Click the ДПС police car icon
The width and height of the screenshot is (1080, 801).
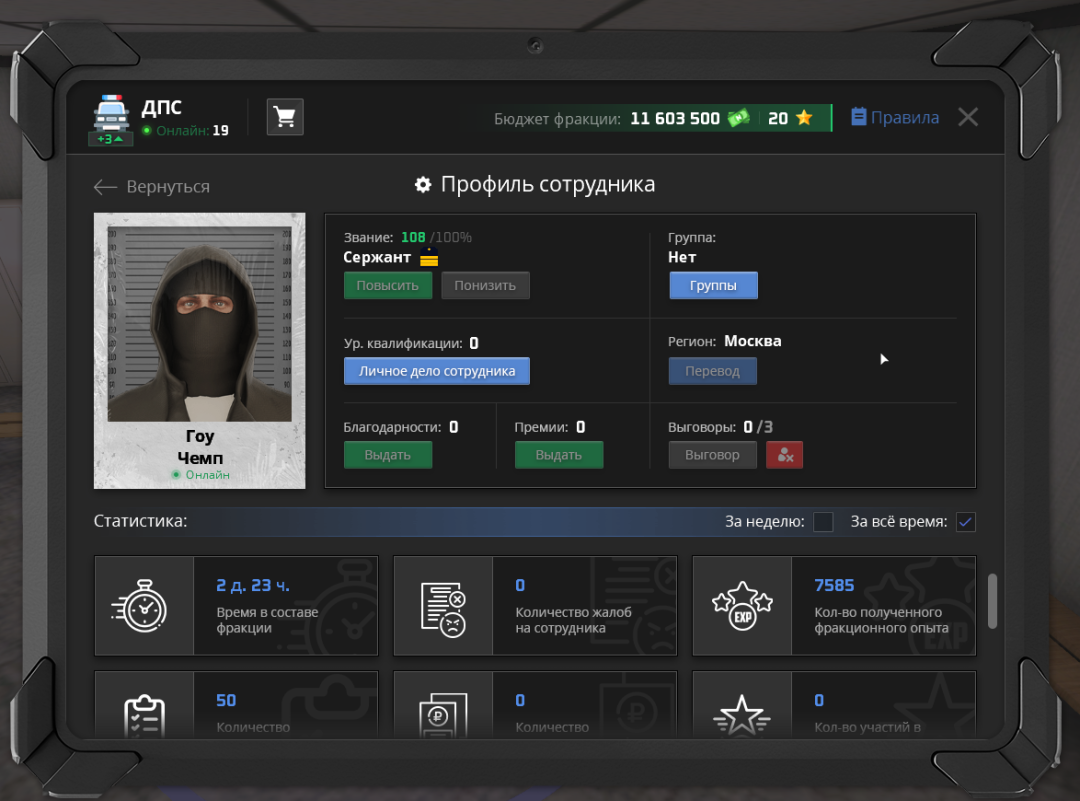point(111,113)
